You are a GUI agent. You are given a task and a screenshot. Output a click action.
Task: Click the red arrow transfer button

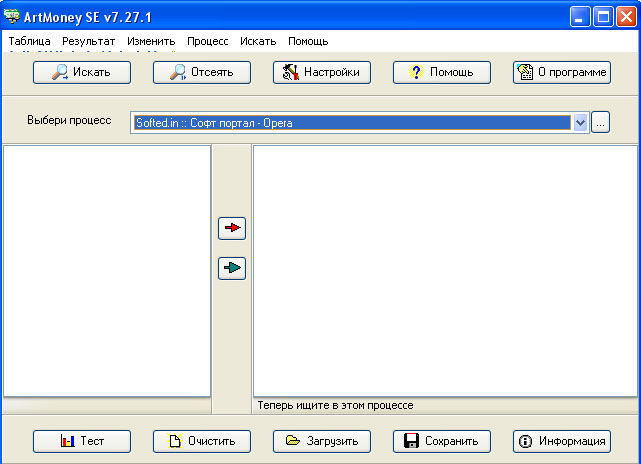(x=232, y=228)
